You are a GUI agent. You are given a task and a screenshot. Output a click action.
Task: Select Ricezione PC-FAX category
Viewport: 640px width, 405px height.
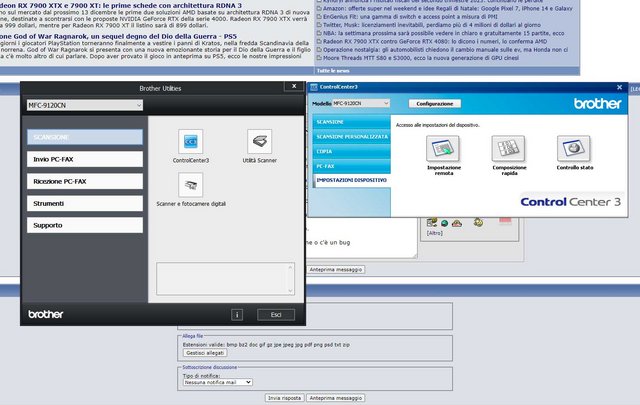(85, 181)
